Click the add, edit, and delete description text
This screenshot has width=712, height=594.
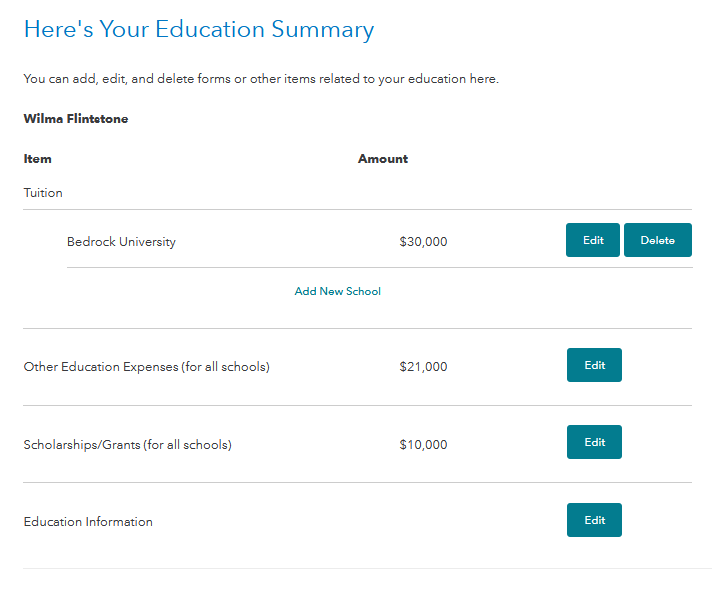click(x=260, y=79)
